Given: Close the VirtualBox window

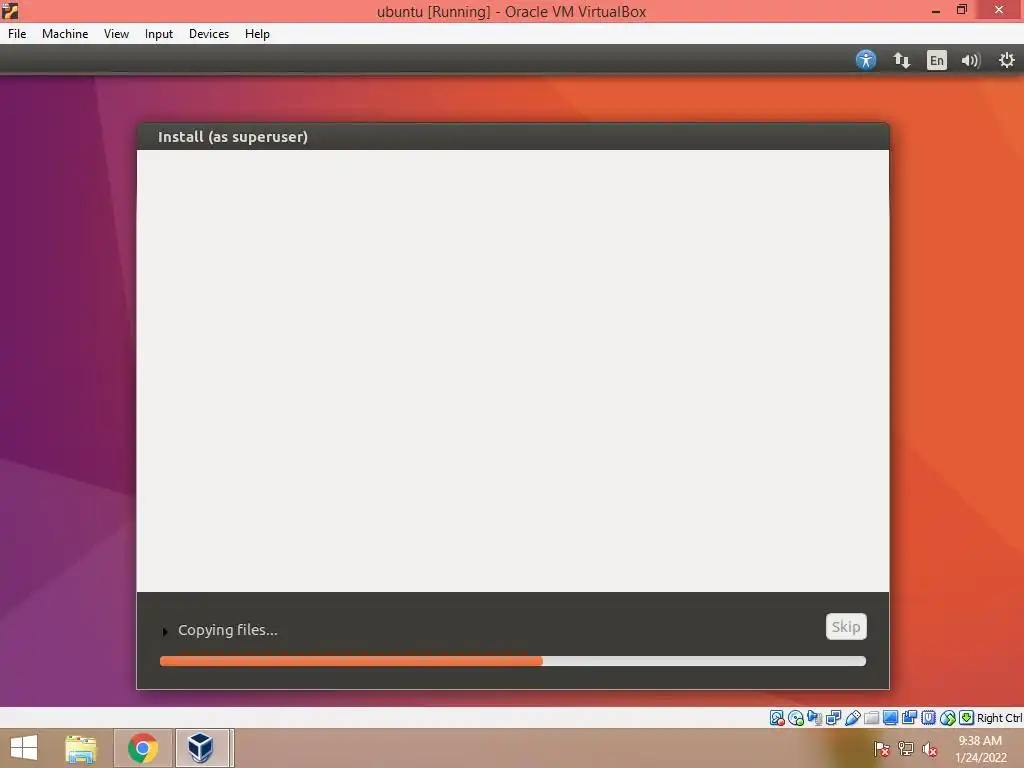Looking at the screenshot, I should click(999, 10).
